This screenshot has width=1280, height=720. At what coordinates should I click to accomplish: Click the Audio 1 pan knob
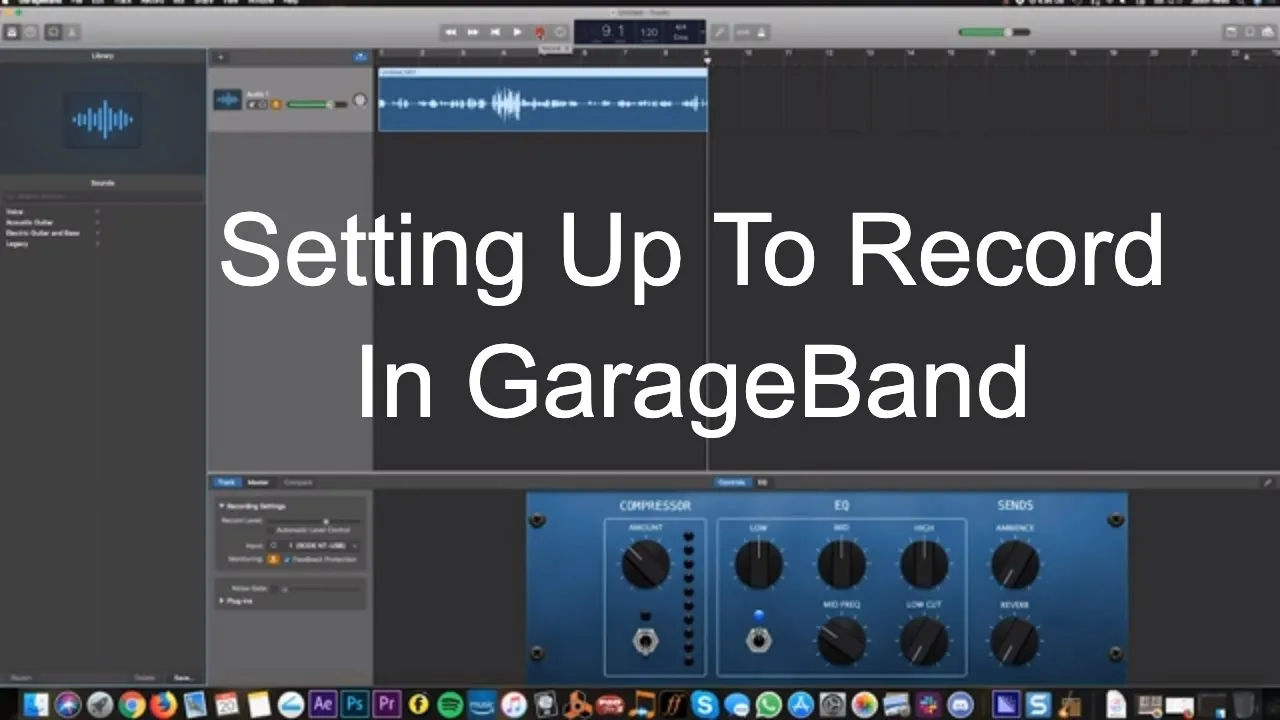pyautogui.click(x=359, y=101)
